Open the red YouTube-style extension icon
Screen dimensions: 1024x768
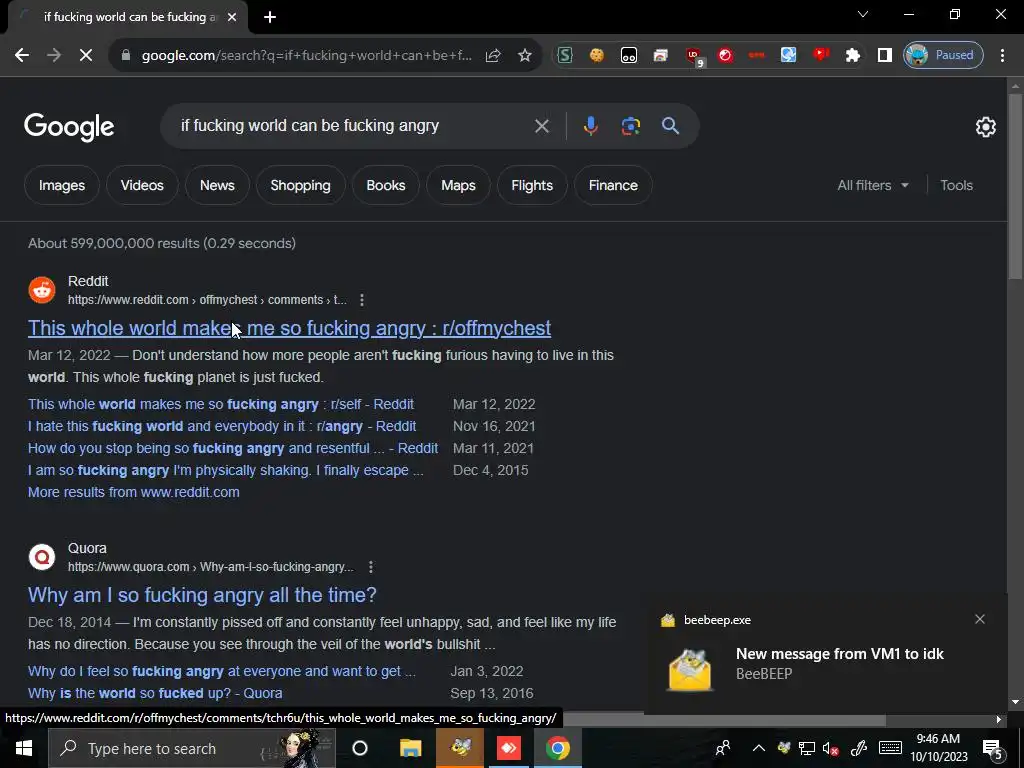pyautogui.click(x=821, y=56)
